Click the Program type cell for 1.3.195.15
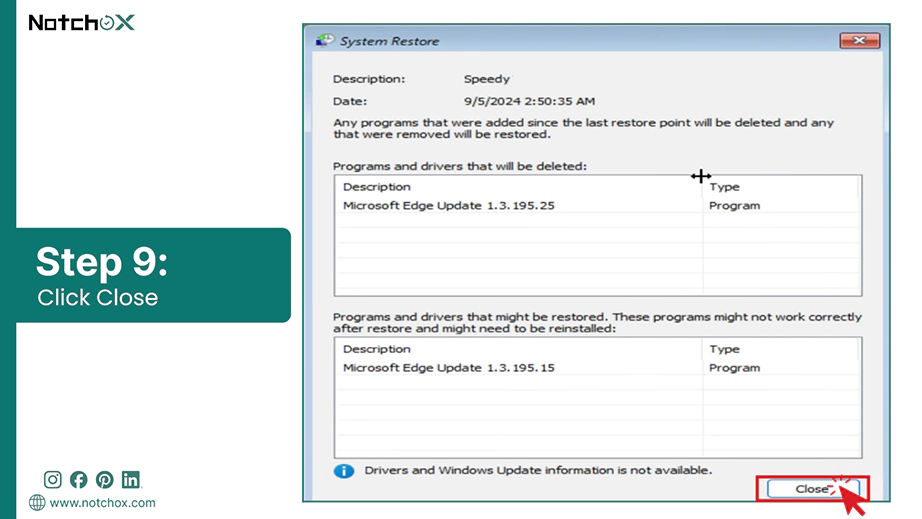 (734, 368)
